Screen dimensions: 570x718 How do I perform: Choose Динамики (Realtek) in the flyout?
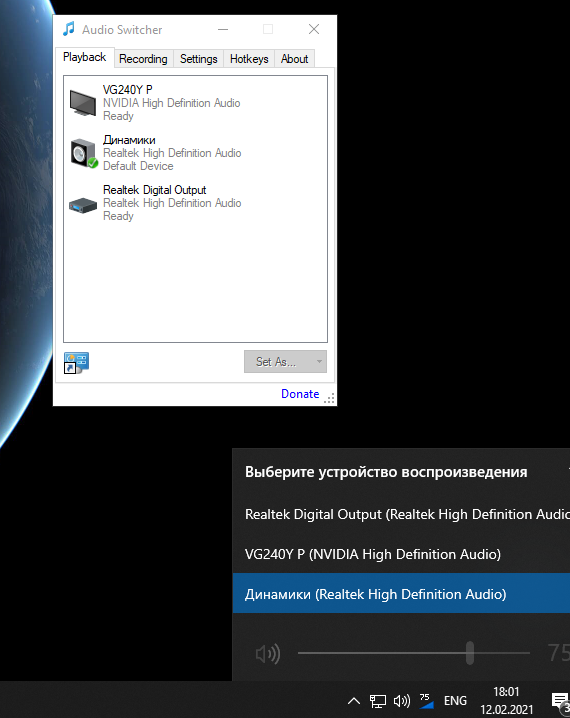(402, 593)
